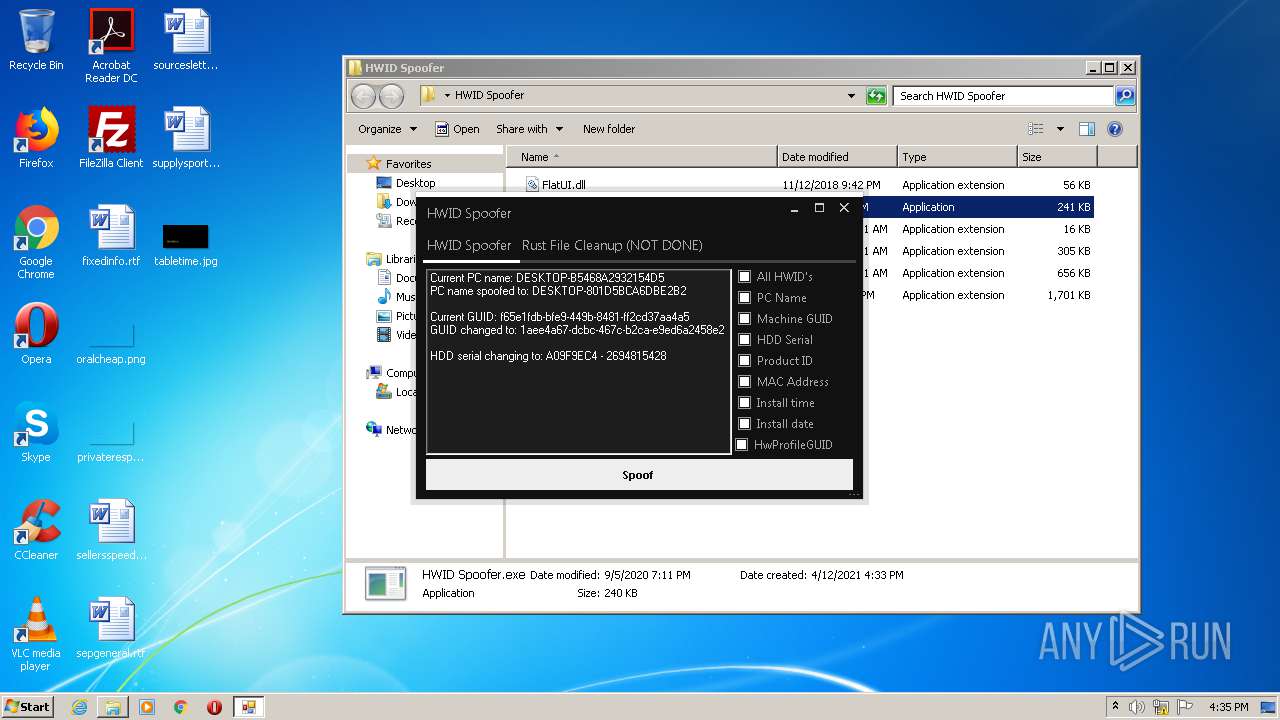The height and width of the screenshot is (720, 1280).
Task: Click the Spoof button
Action: [x=639, y=475]
